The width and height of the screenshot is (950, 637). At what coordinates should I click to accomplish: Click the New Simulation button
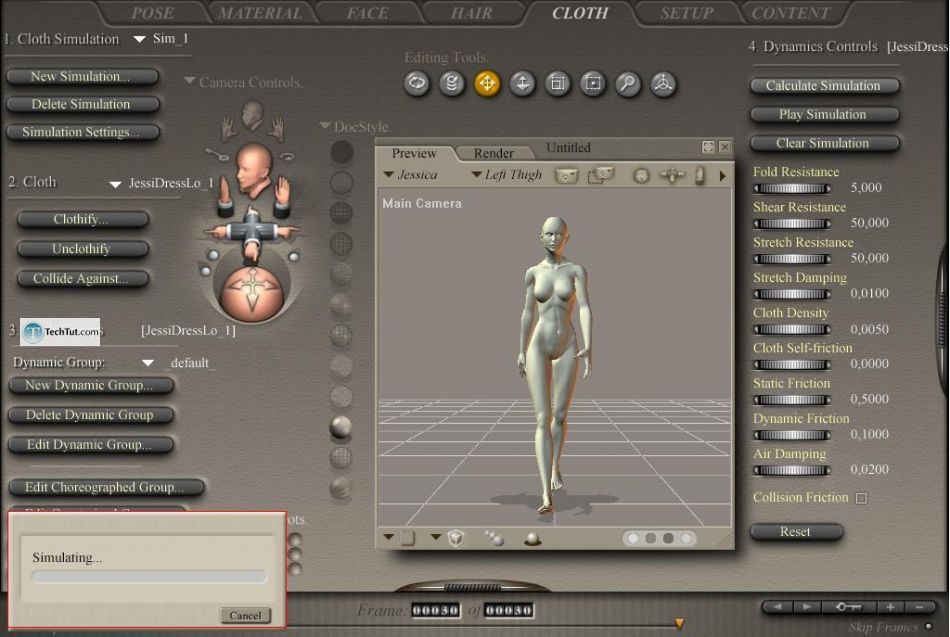[x=82, y=77]
